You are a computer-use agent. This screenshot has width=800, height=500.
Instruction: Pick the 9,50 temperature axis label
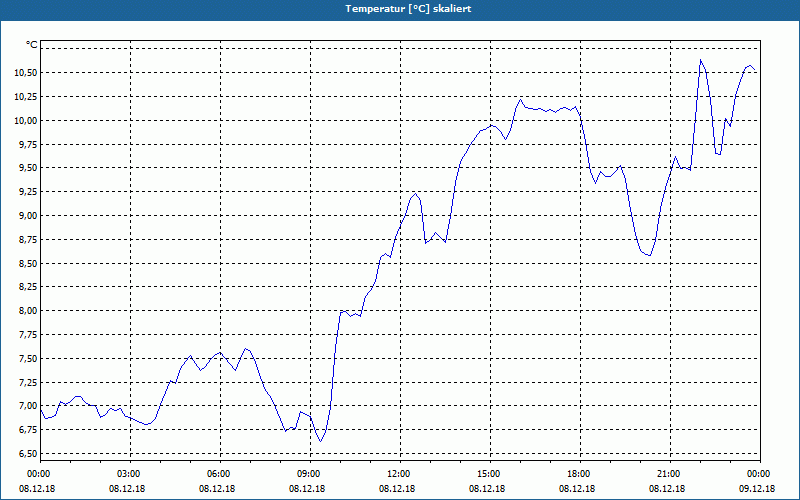point(28,168)
